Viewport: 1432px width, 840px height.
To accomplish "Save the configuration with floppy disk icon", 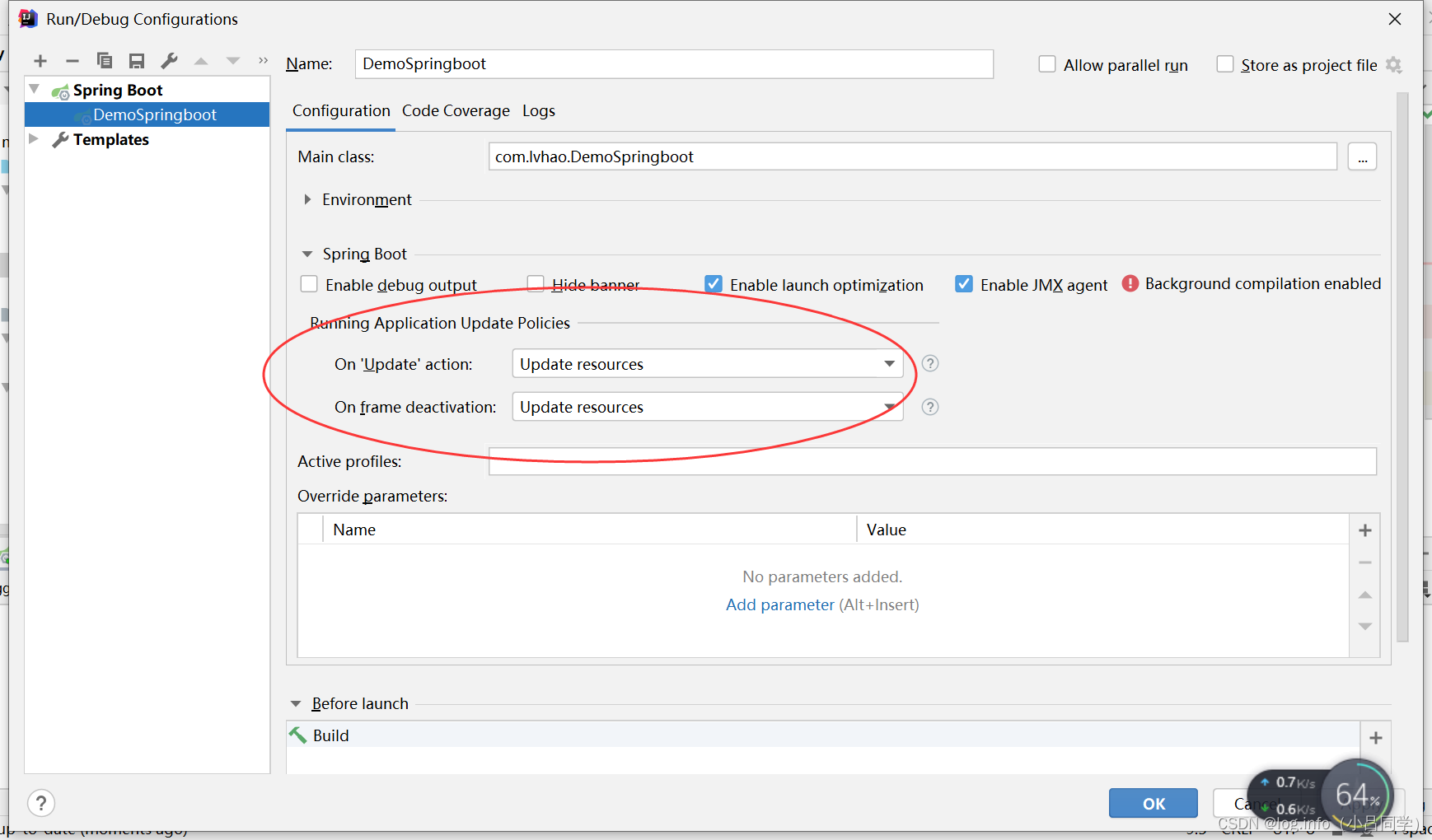I will pyautogui.click(x=137, y=61).
